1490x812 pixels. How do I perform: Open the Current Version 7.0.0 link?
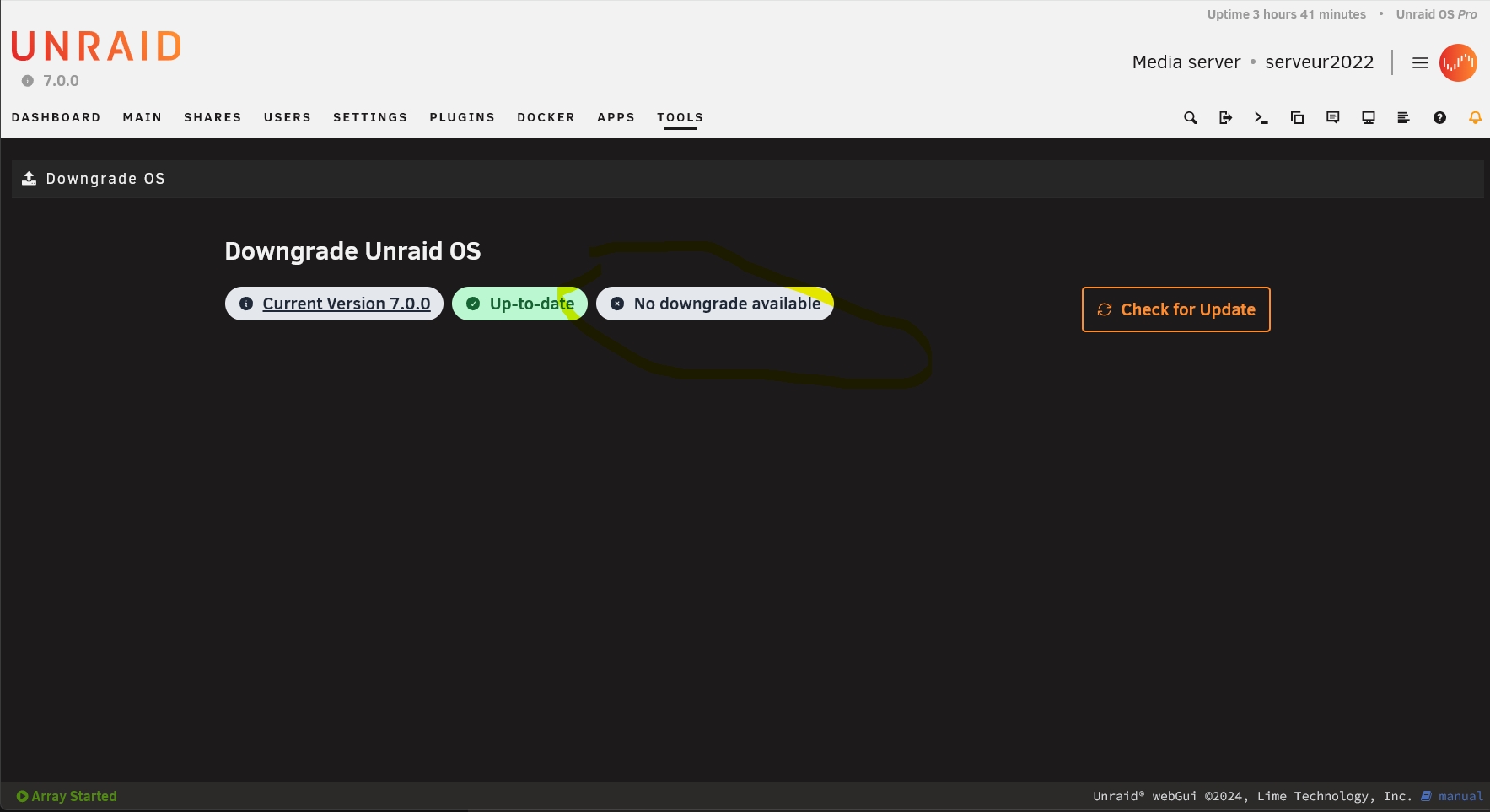point(346,304)
